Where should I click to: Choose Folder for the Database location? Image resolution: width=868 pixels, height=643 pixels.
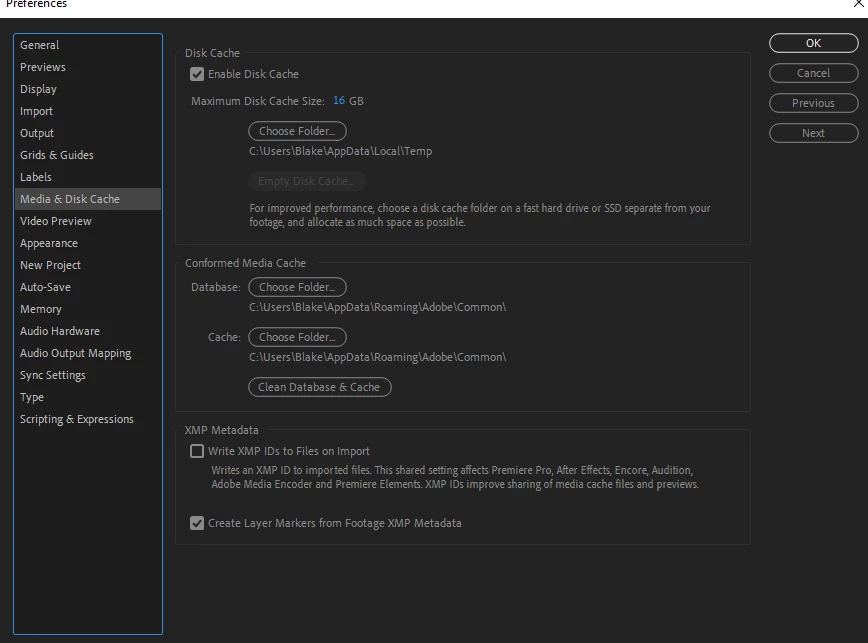pos(297,287)
